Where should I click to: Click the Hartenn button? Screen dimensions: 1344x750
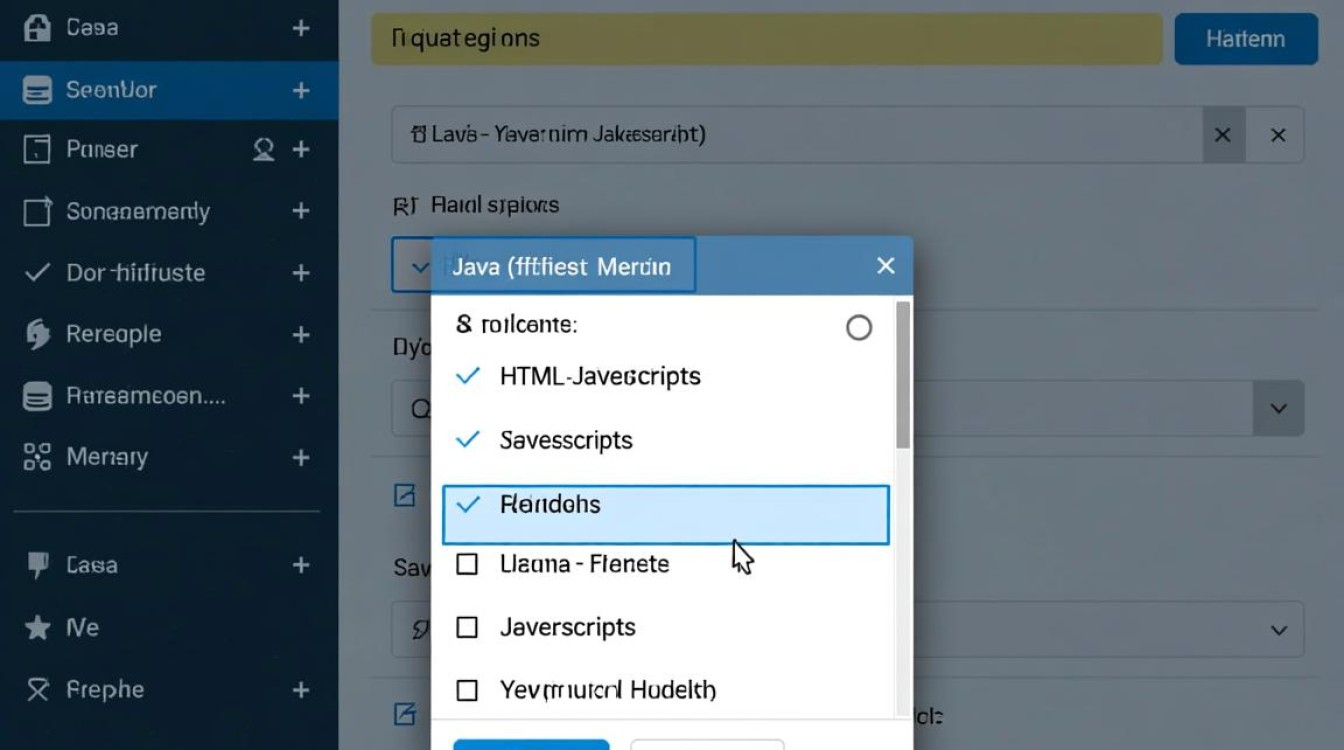(x=1245, y=40)
